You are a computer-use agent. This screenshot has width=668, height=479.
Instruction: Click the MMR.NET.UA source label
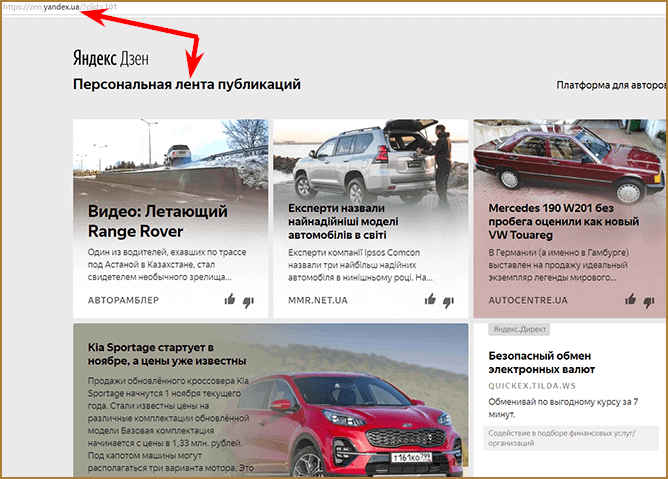[x=318, y=300]
